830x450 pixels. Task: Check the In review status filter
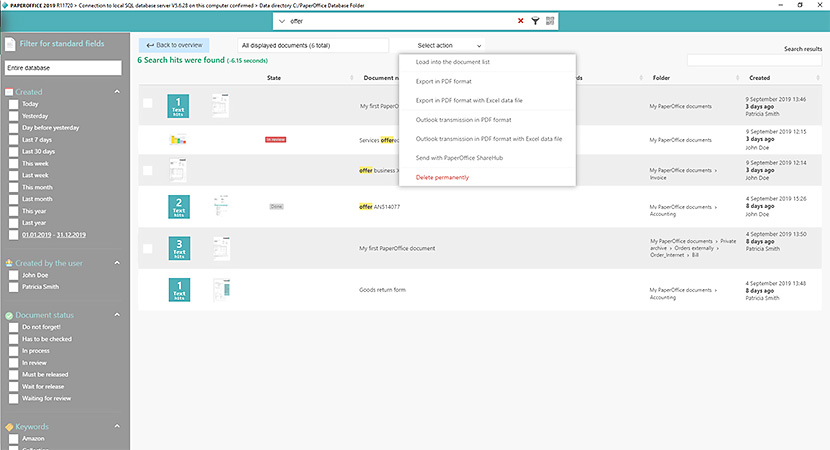pyautogui.click(x=14, y=363)
